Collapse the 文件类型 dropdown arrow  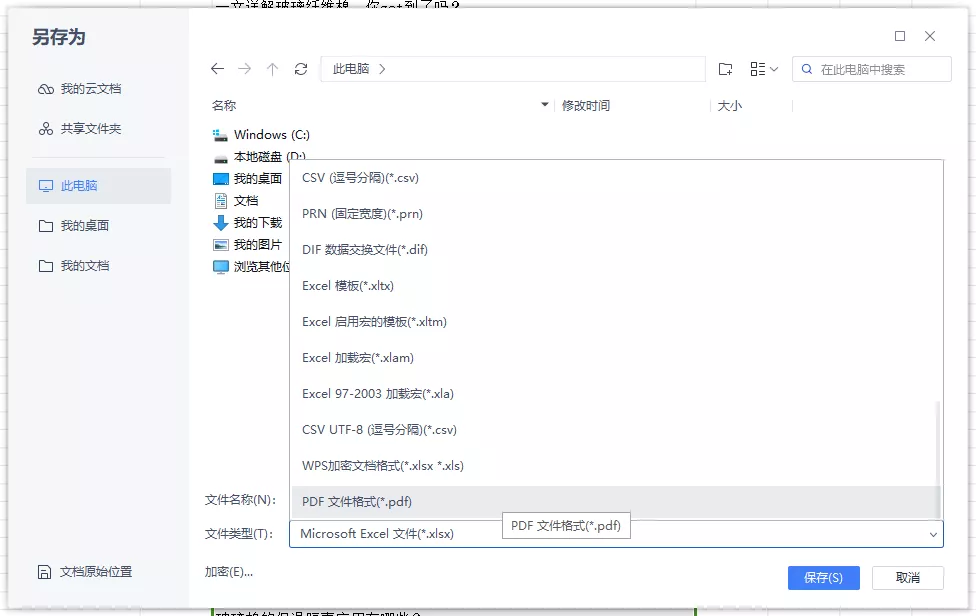tap(933, 534)
